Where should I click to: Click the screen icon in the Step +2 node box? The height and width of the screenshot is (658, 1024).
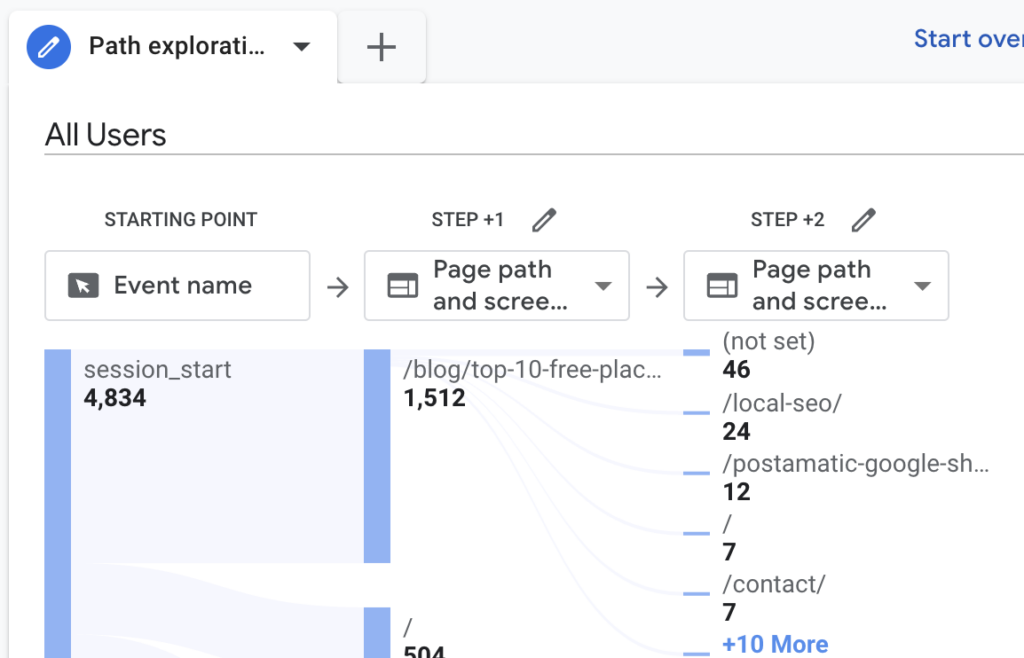tap(723, 285)
